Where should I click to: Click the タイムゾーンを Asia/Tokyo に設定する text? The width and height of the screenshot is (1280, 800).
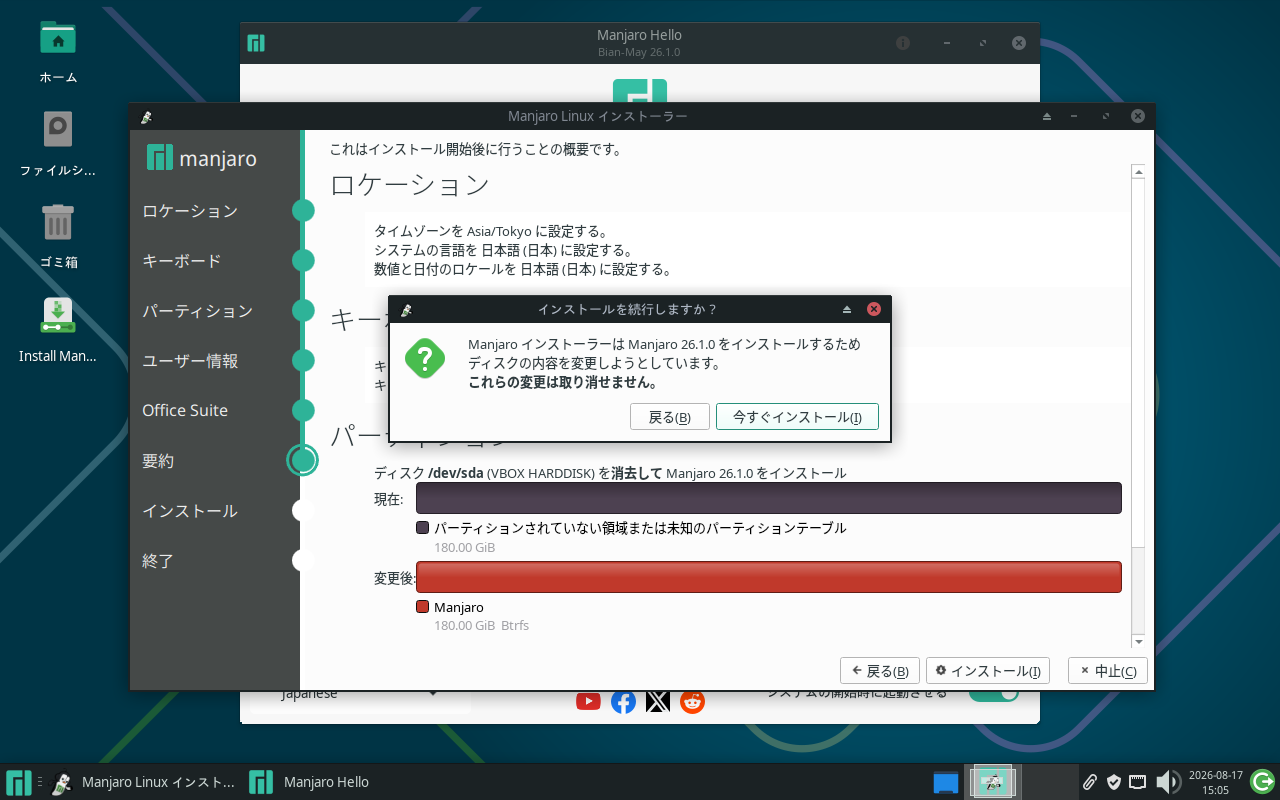pos(491,232)
